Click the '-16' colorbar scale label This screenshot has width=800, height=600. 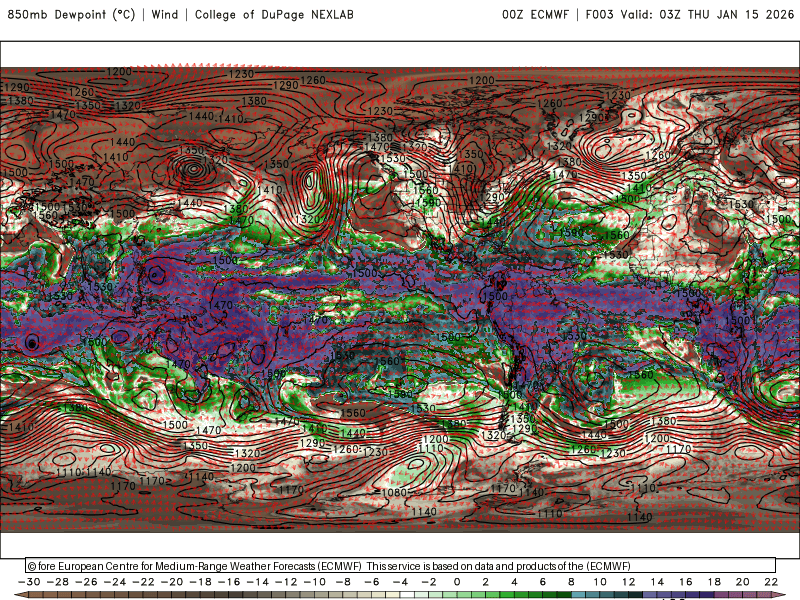pos(229,582)
